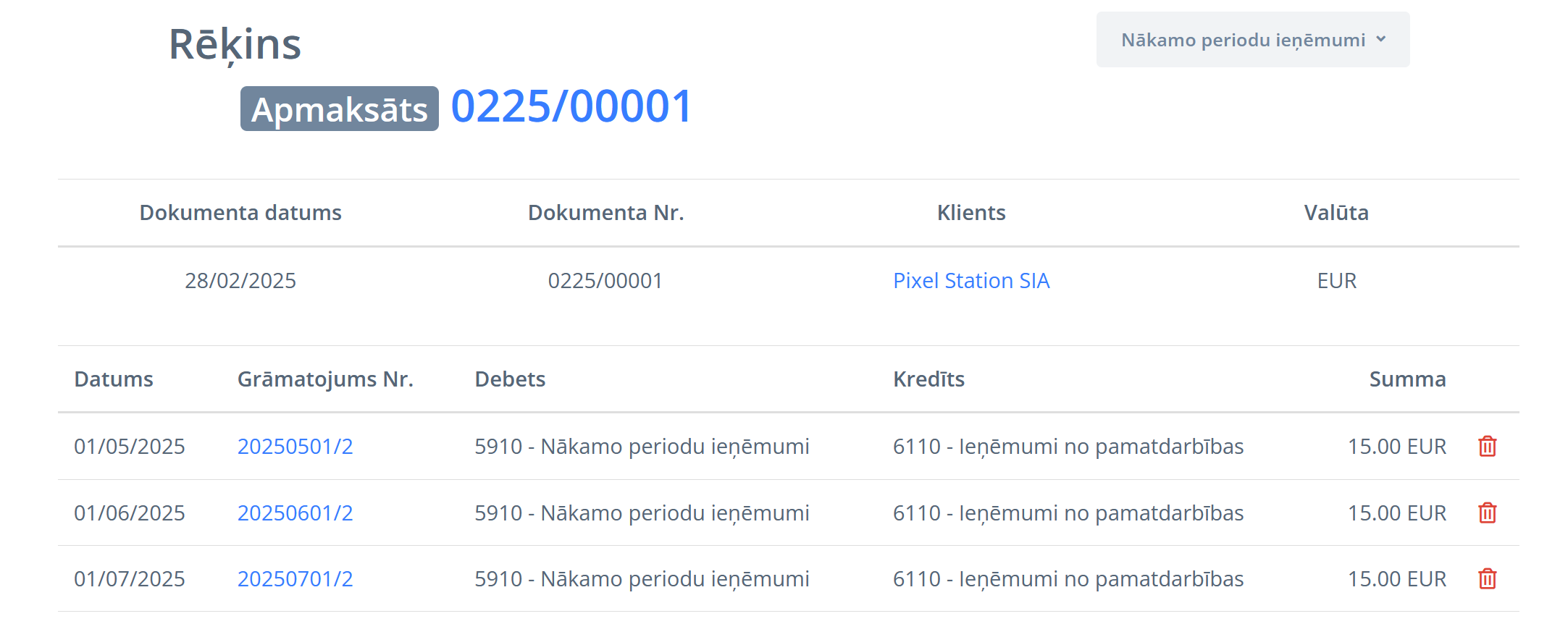Open posting 20250701/2
This screenshot has width=1568, height=624.
coord(295,579)
